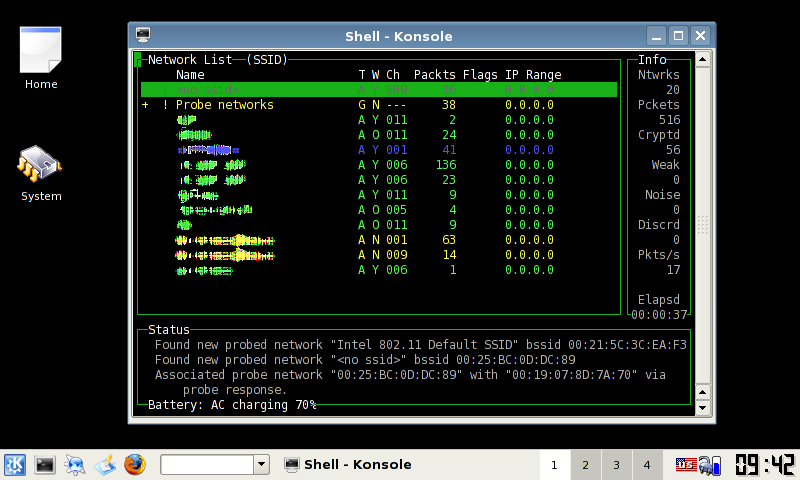Open the System desktop icon
800x480 pixels.
tap(41, 173)
